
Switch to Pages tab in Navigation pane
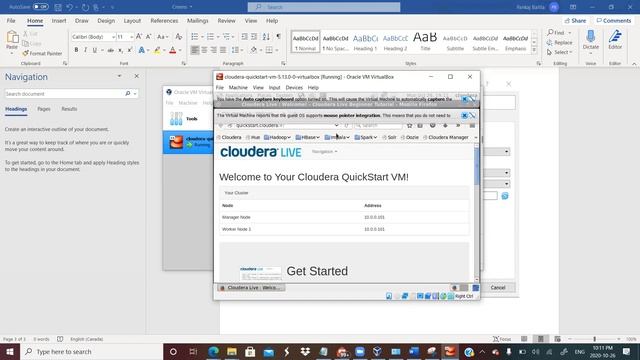tap(44, 109)
